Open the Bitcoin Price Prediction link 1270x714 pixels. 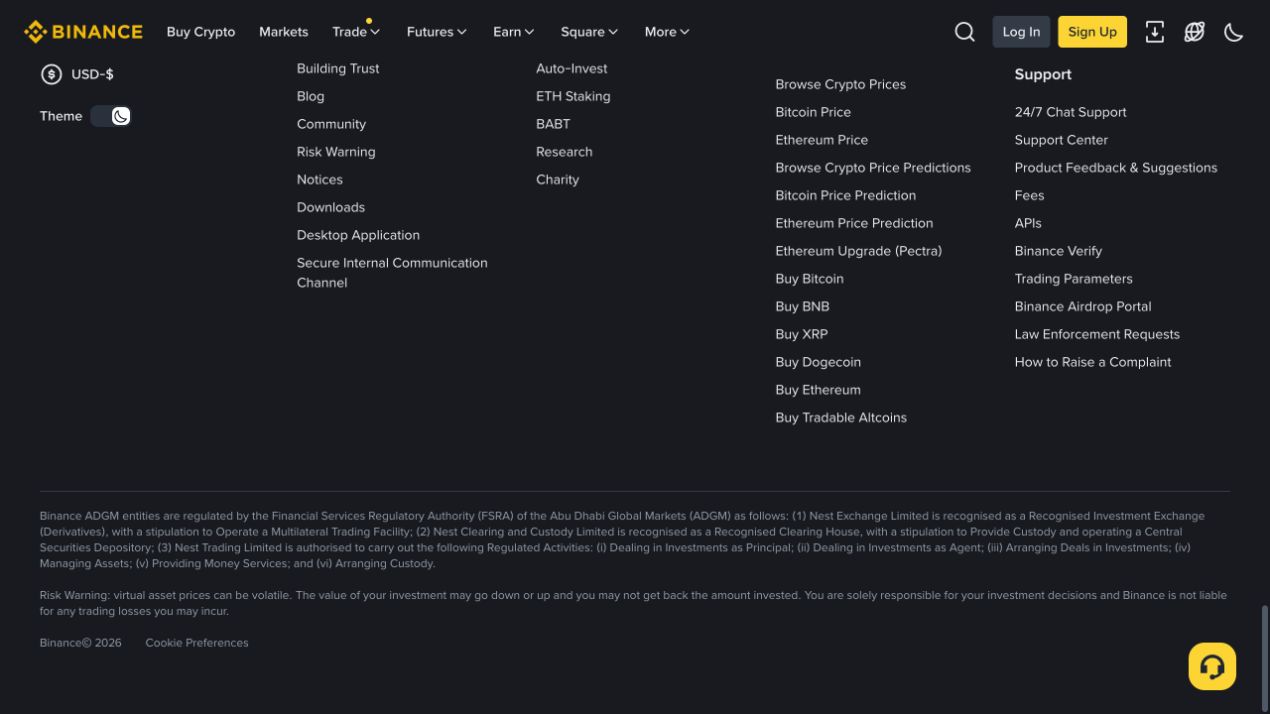point(845,195)
